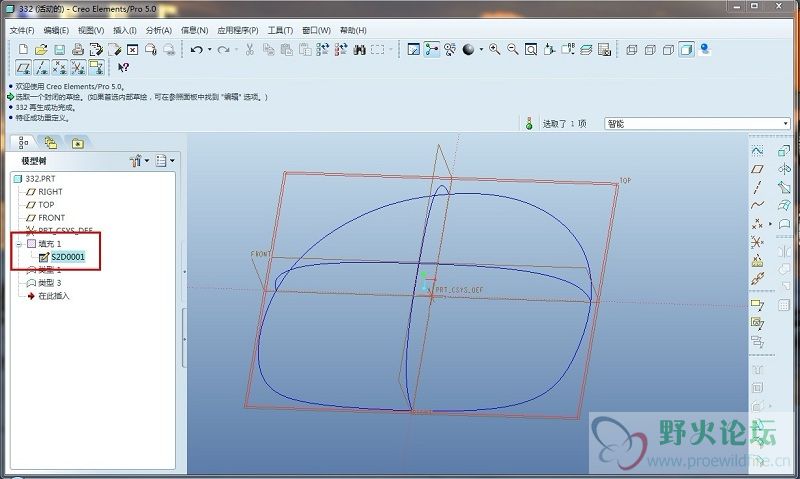Click the datum point tool

[x=757, y=223]
